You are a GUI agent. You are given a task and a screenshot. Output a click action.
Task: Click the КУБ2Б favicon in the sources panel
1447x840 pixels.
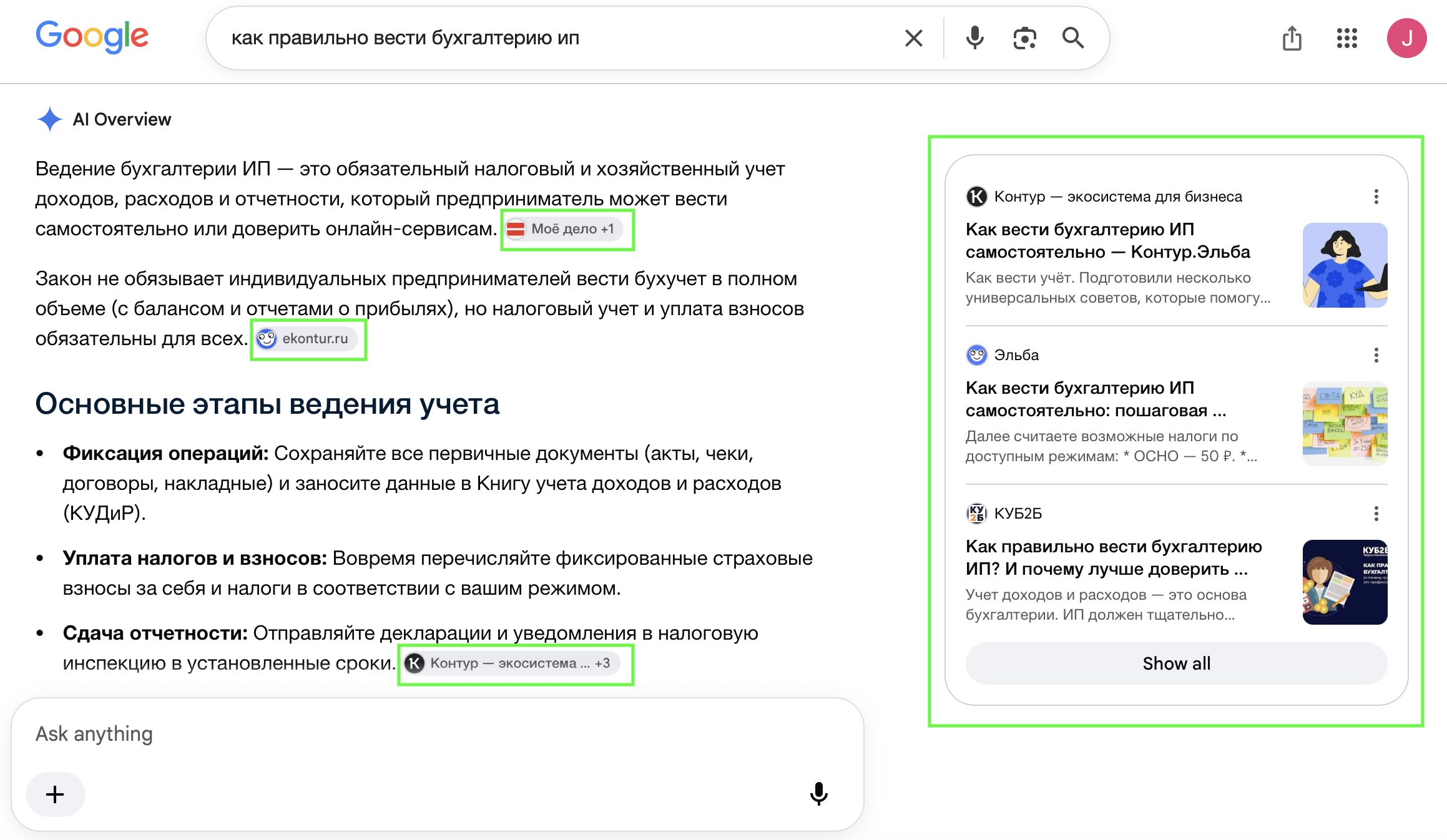tap(976, 514)
